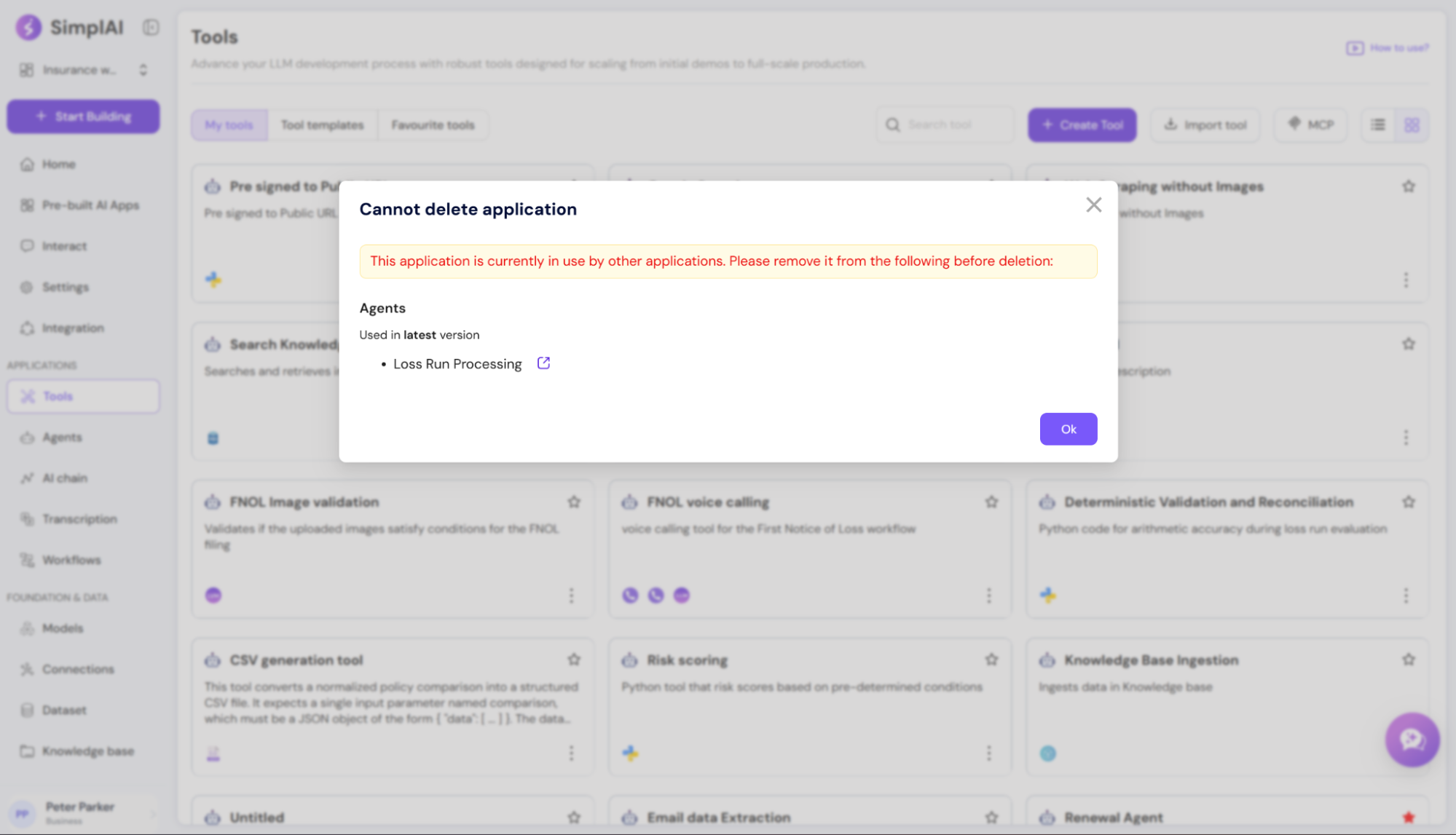1456x835 pixels.
Task: Open Integration in the sidebar
Action: (x=73, y=328)
